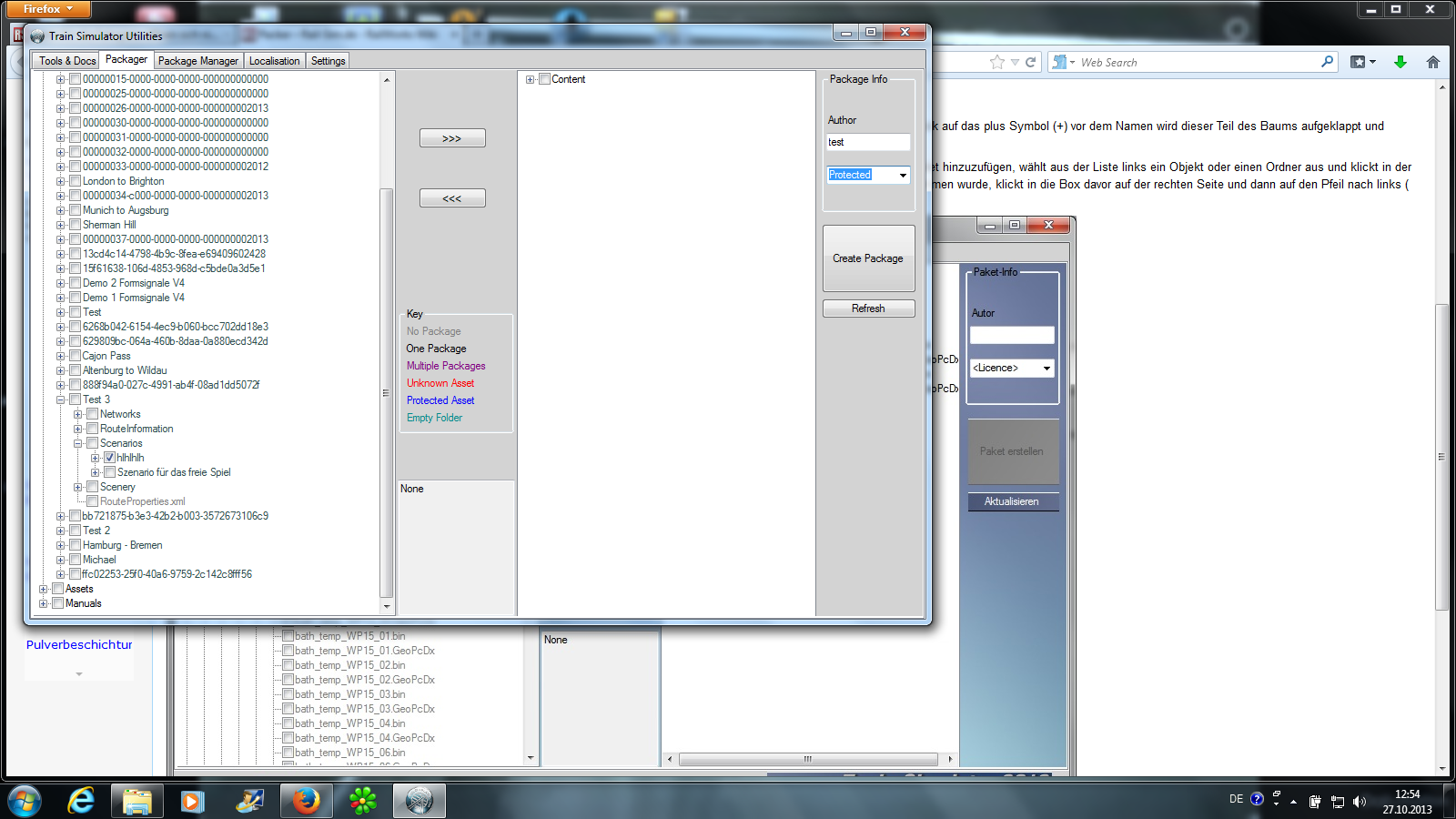
Task: Open the network icon in the system tray
Action: pos(1338,802)
